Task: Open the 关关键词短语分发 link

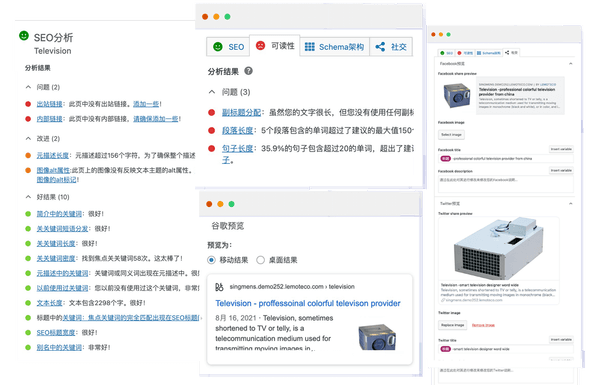Action: (x=62, y=229)
